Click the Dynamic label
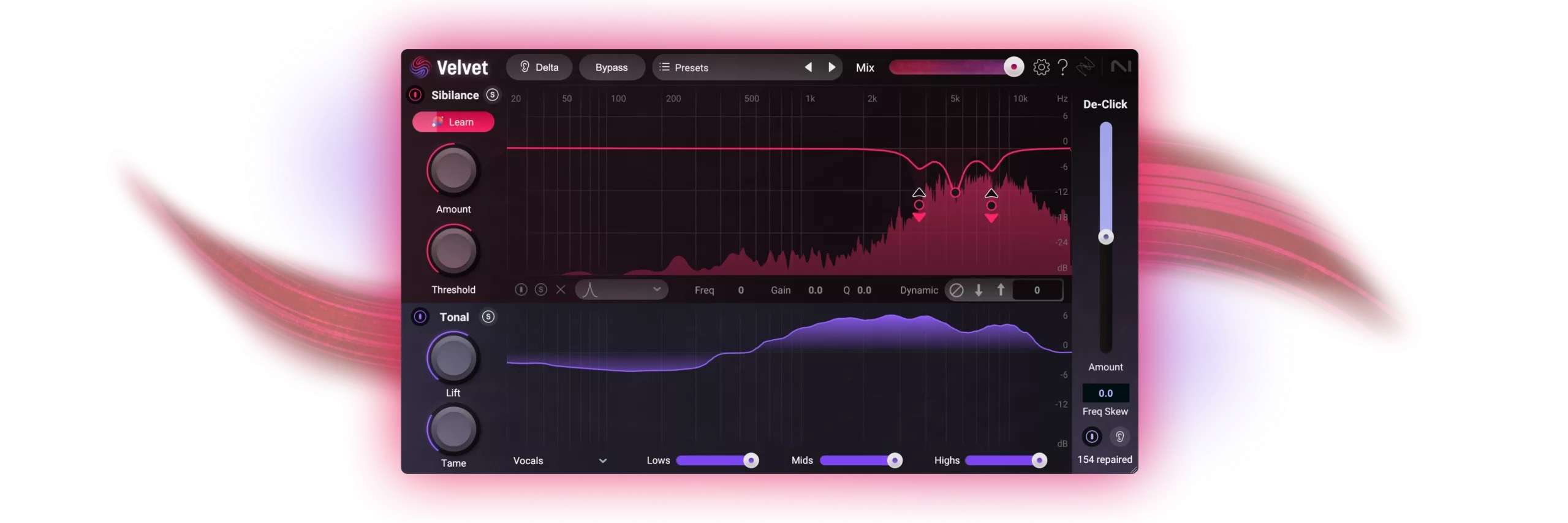 point(918,290)
